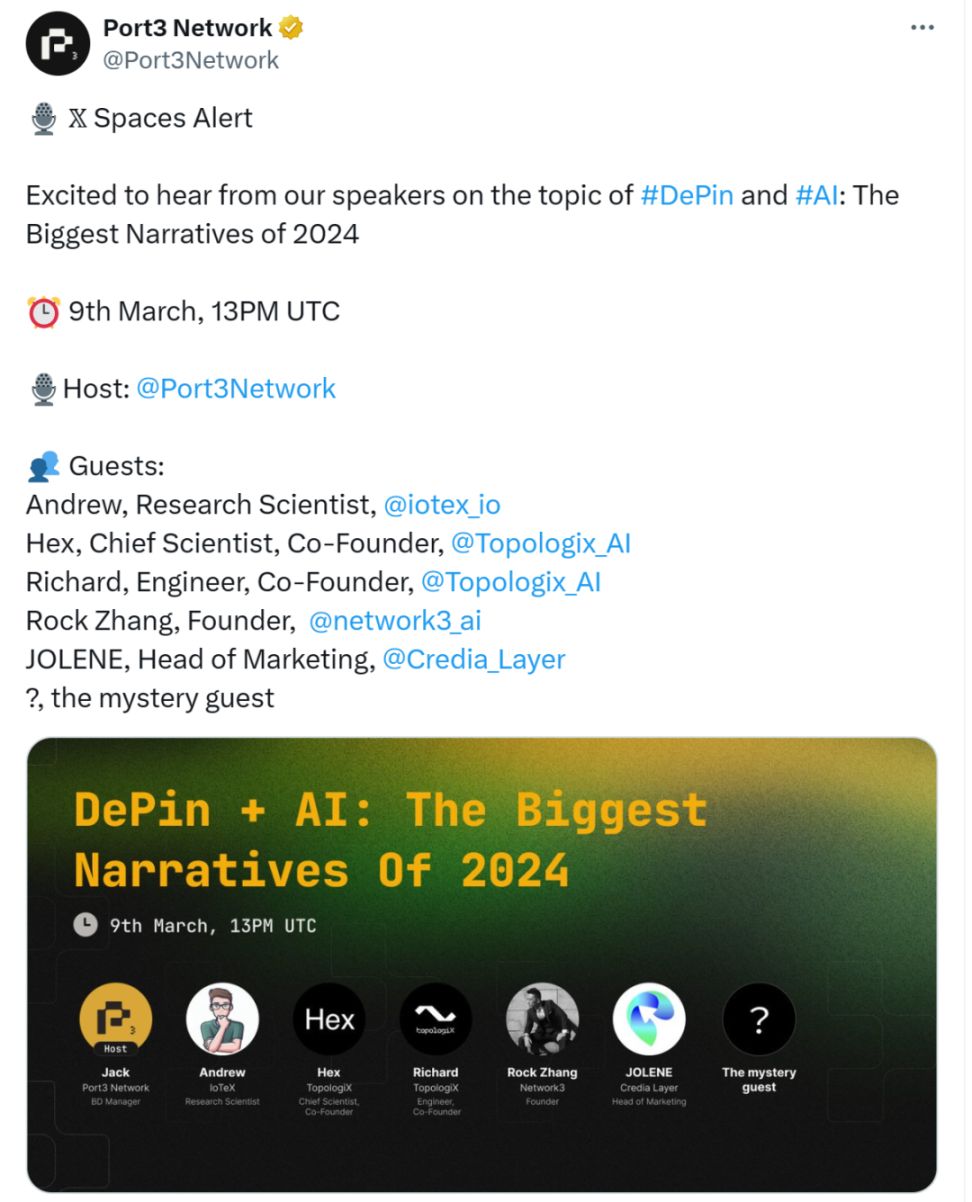The width and height of the screenshot is (972, 1202).
Task: Open the @Credia_Layer mention link
Action: [x=474, y=660]
